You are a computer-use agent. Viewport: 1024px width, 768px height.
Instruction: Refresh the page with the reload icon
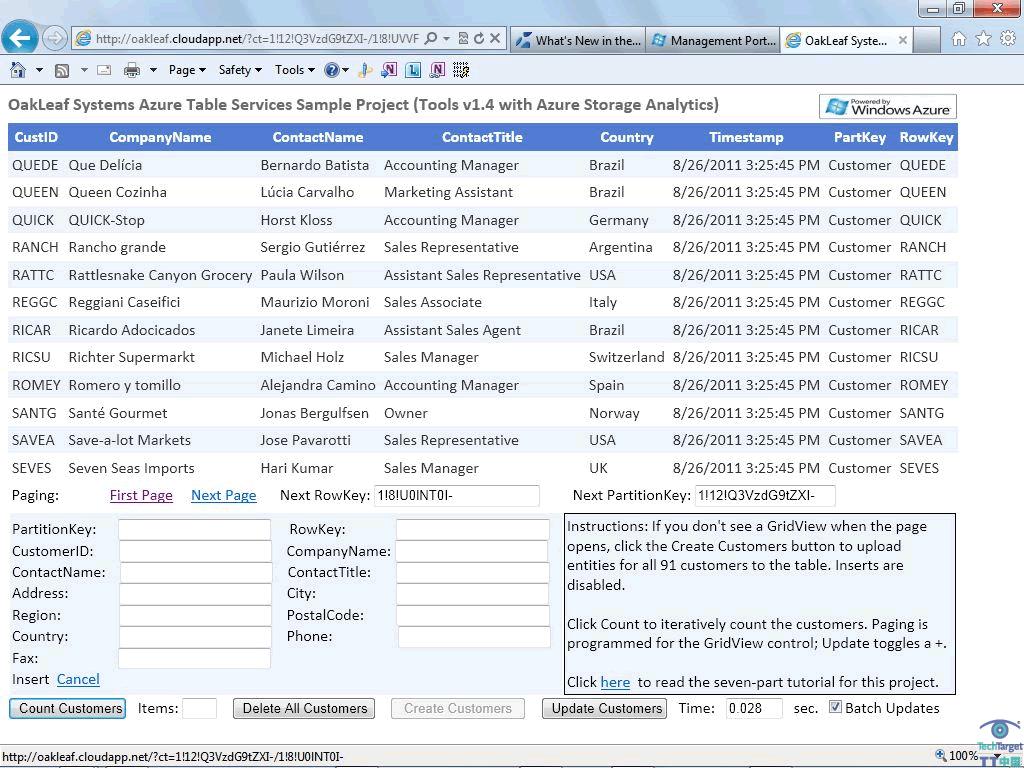pyautogui.click(x=479, y=39)
